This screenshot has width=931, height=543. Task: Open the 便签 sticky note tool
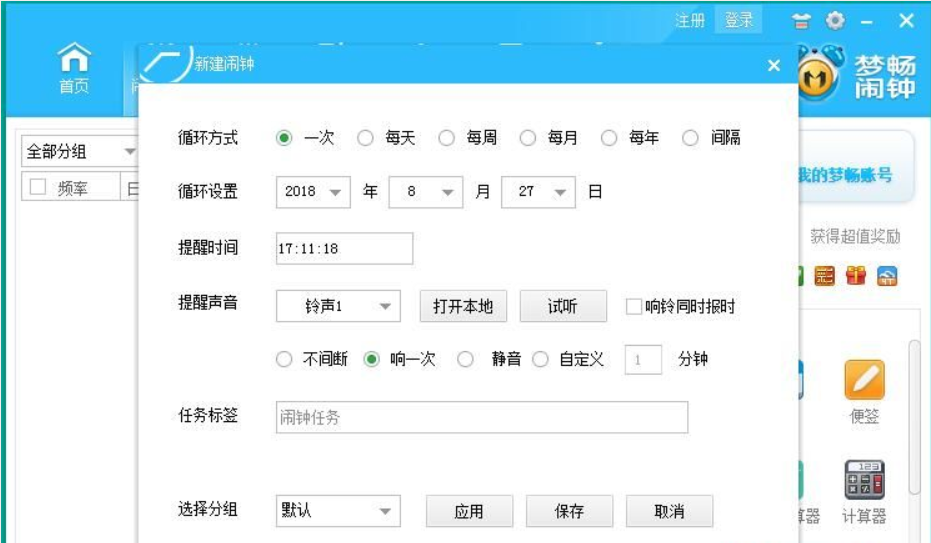864,392
